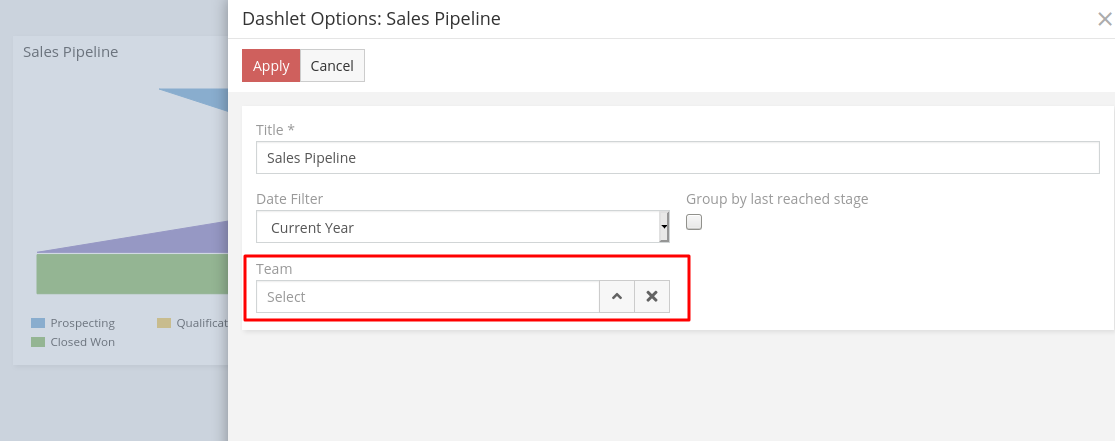The image size is (1115, 441).
Task: Click the Apply button
Action: click(271, 66)
